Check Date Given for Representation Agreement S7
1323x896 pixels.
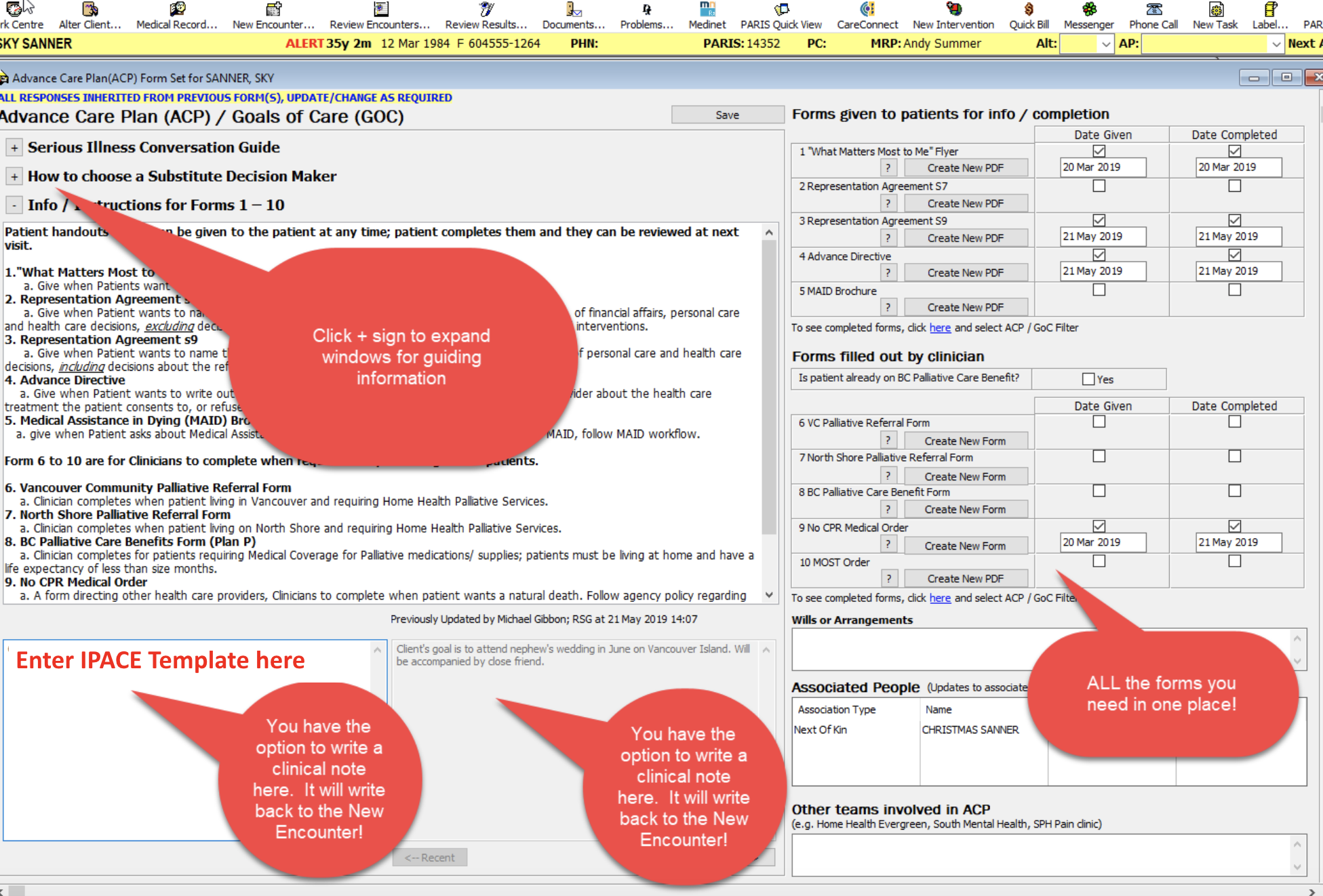(1099, 185)
